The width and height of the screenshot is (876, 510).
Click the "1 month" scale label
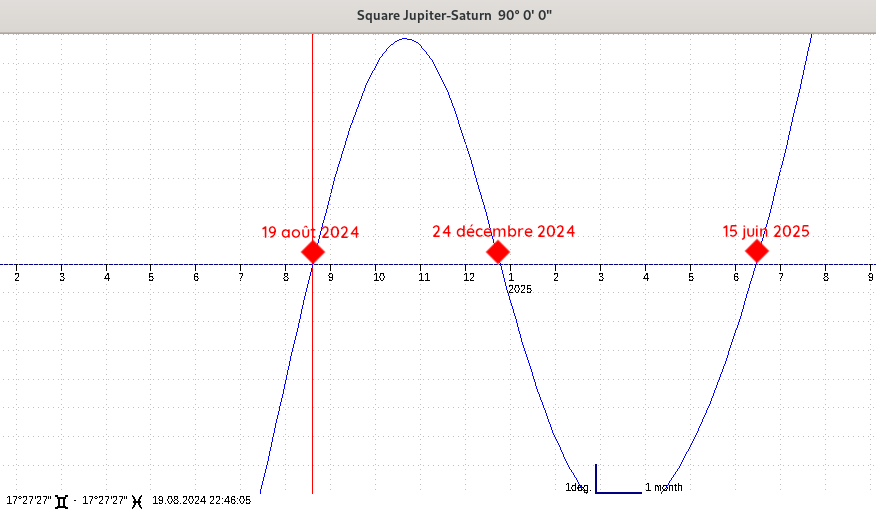pyautogui.click(x=664, y=488)
